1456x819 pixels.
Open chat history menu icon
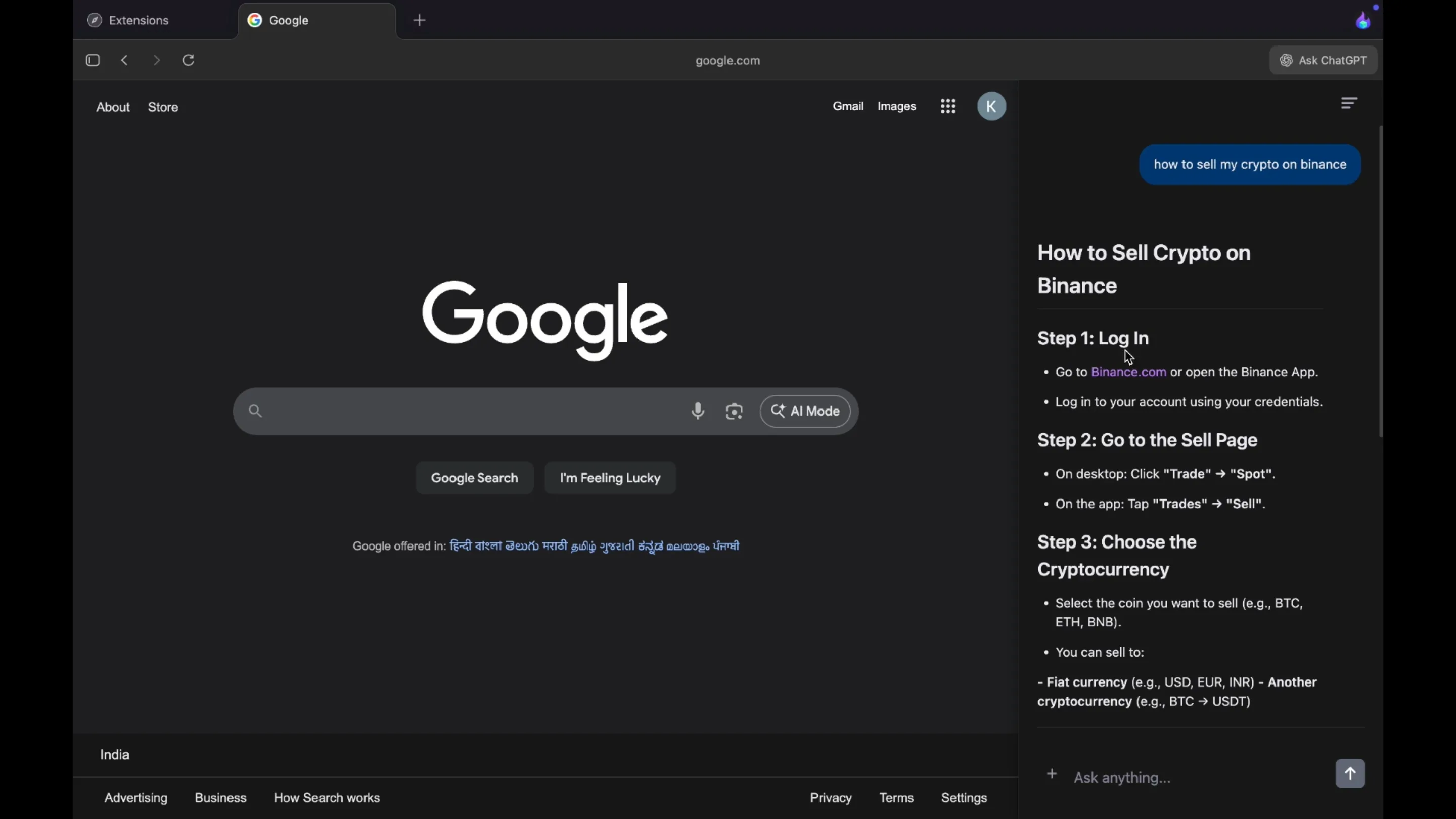coord(1349,103)
